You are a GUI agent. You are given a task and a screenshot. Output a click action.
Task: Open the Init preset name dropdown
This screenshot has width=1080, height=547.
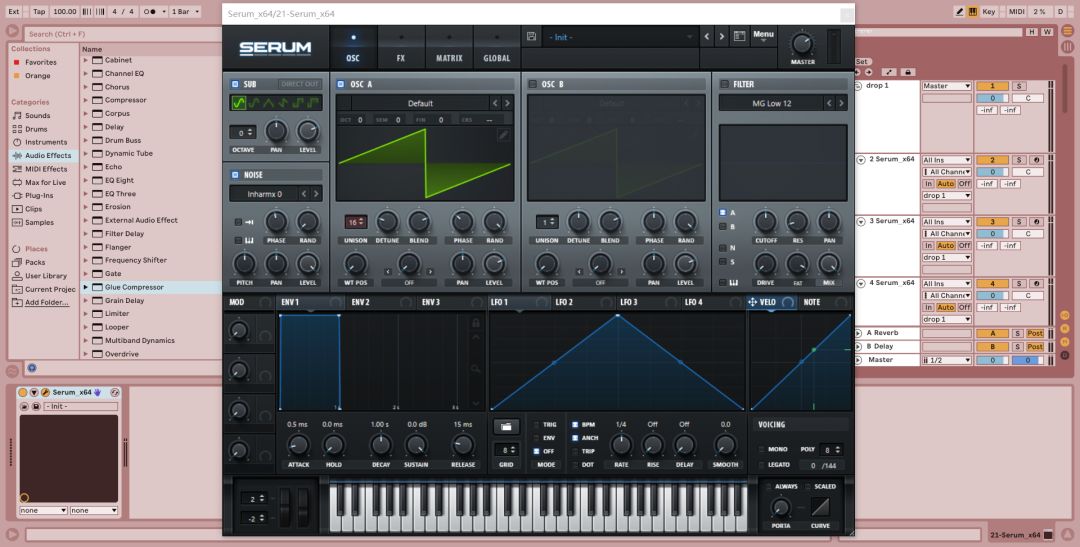click(620, 37)
